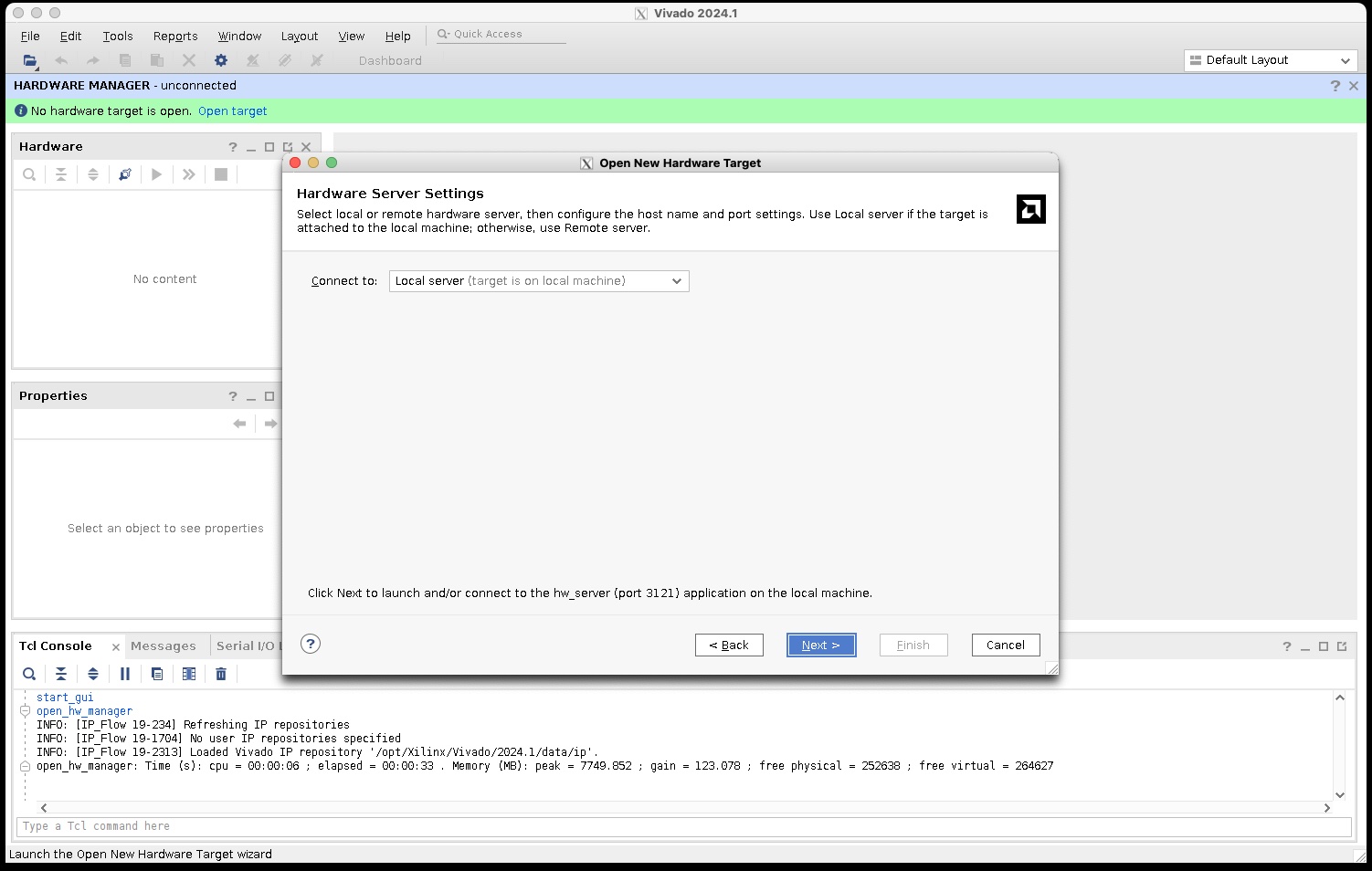The height and width of the screenshot is (871, 1372).
Task: Click the Run Trigger play icon in Hardware panel
Action: [x=157, y=174]
